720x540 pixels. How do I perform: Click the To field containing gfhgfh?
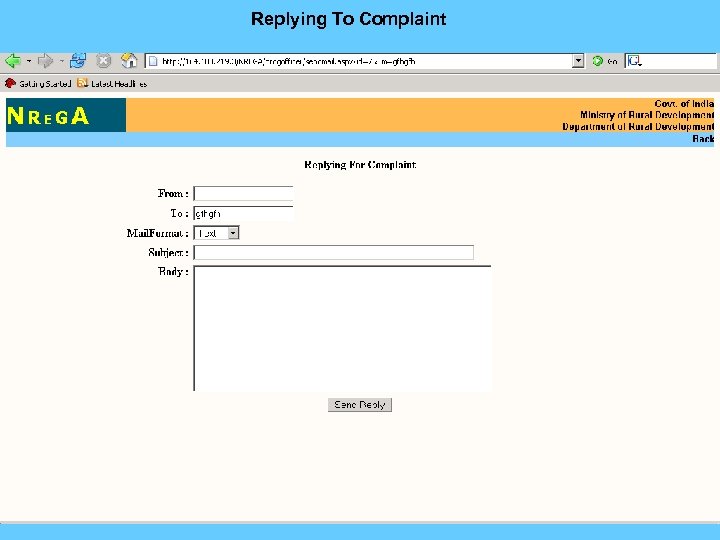tap(243, 214)
